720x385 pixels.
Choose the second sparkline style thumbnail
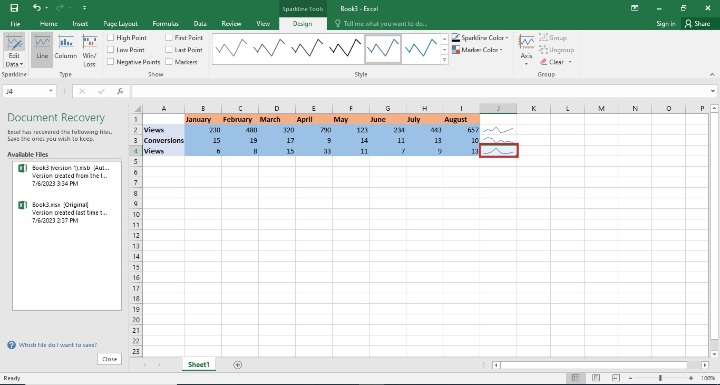tap(269, 48)
